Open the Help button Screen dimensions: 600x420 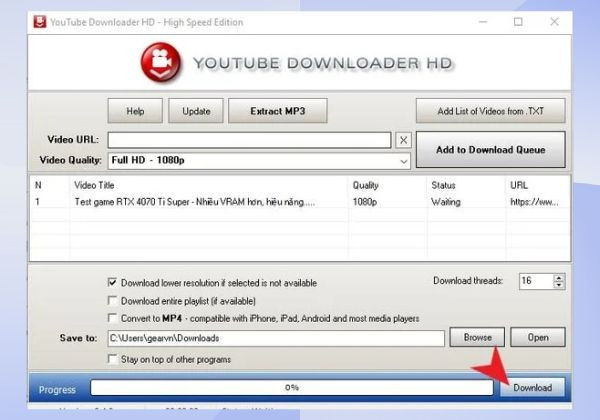pyautogui.click(x=135, y=111)
